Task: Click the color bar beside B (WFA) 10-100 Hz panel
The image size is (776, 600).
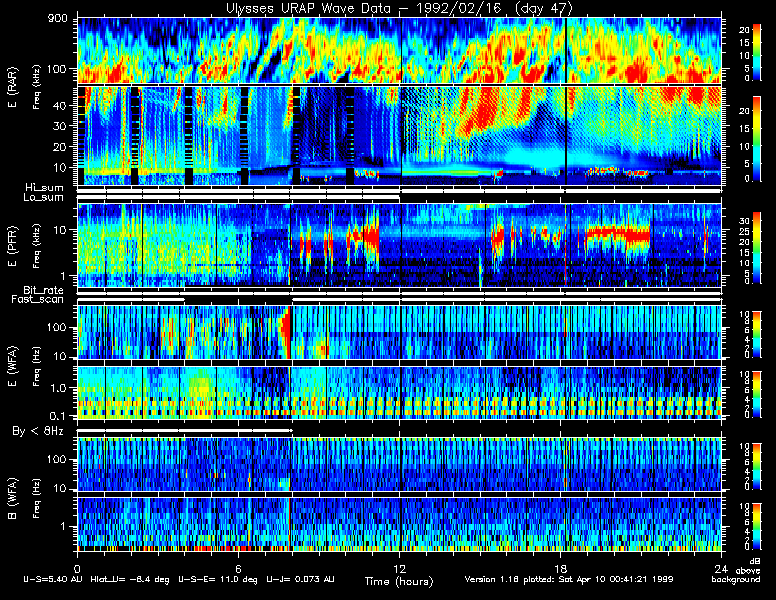Action: 757,467
